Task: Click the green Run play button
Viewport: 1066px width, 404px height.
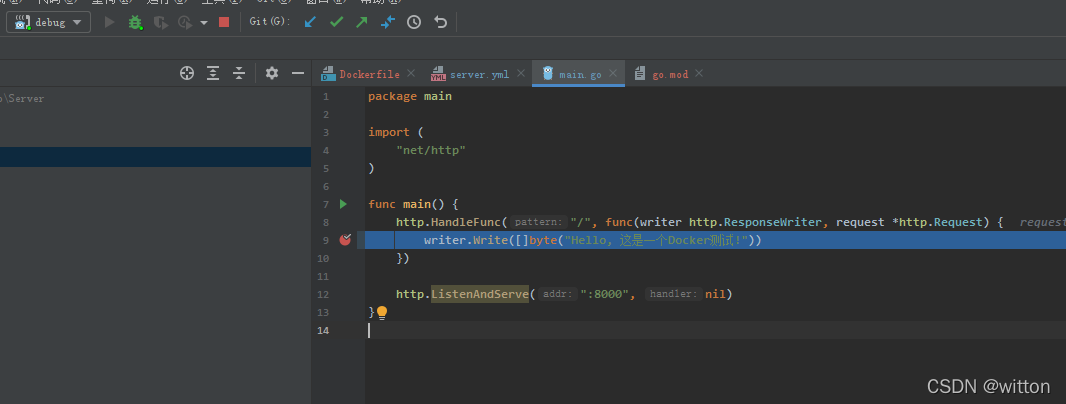Action: click(109, 22)
